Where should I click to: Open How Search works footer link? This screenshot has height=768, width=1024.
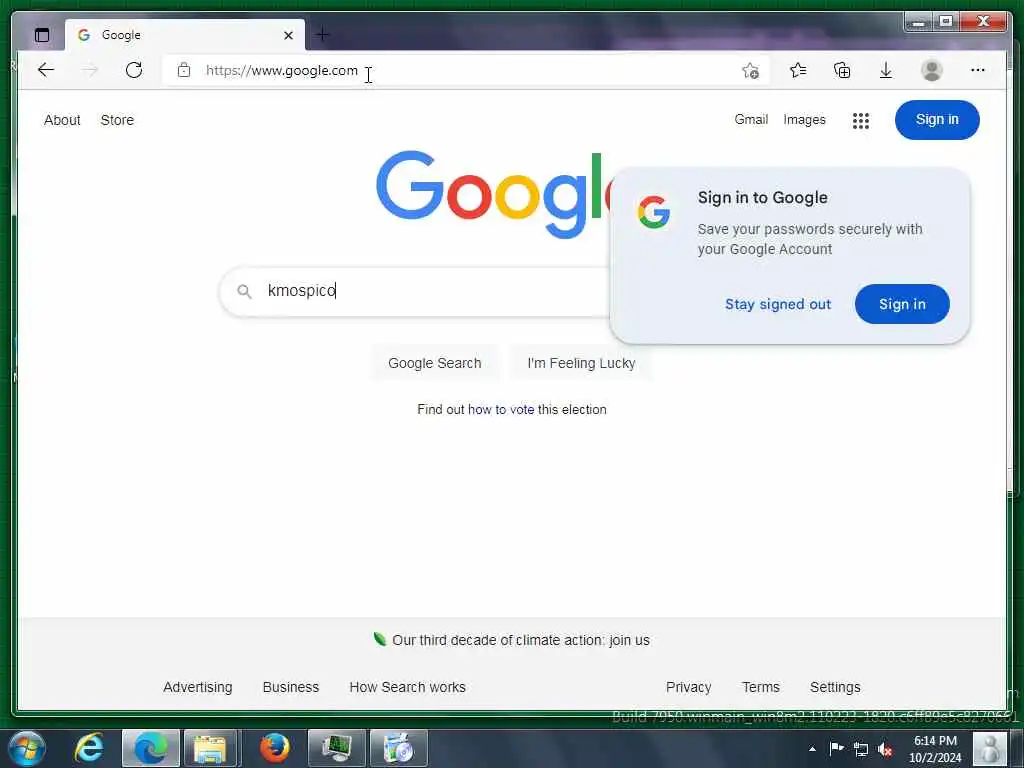coord(408,687)
